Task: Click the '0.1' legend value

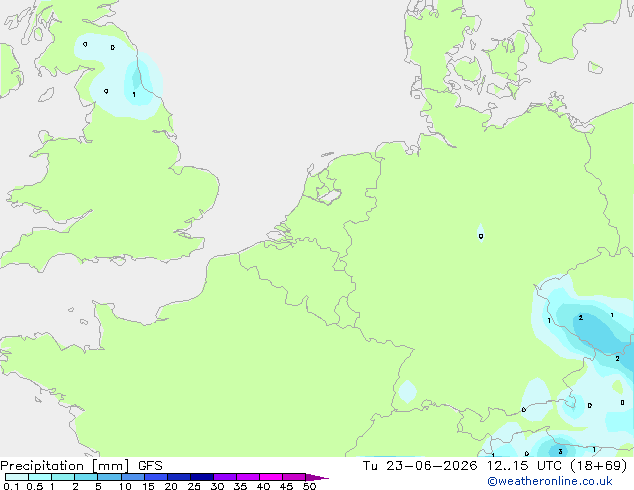Action: click(11, 486)
